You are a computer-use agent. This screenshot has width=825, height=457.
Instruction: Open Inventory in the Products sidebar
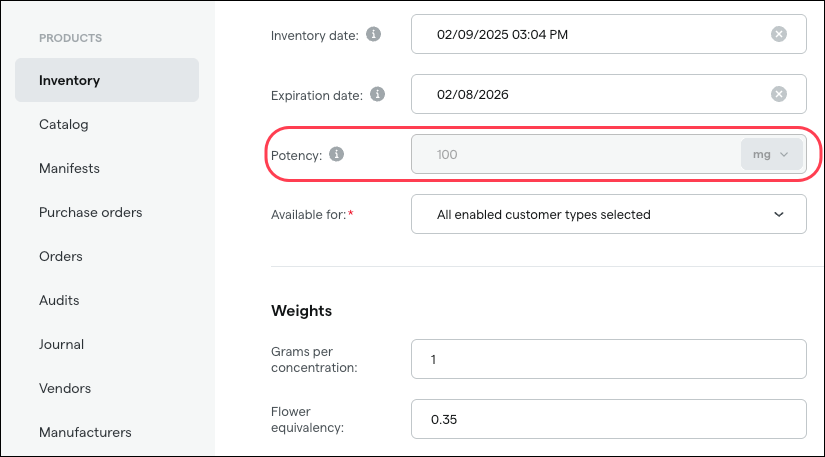[107, 80]
